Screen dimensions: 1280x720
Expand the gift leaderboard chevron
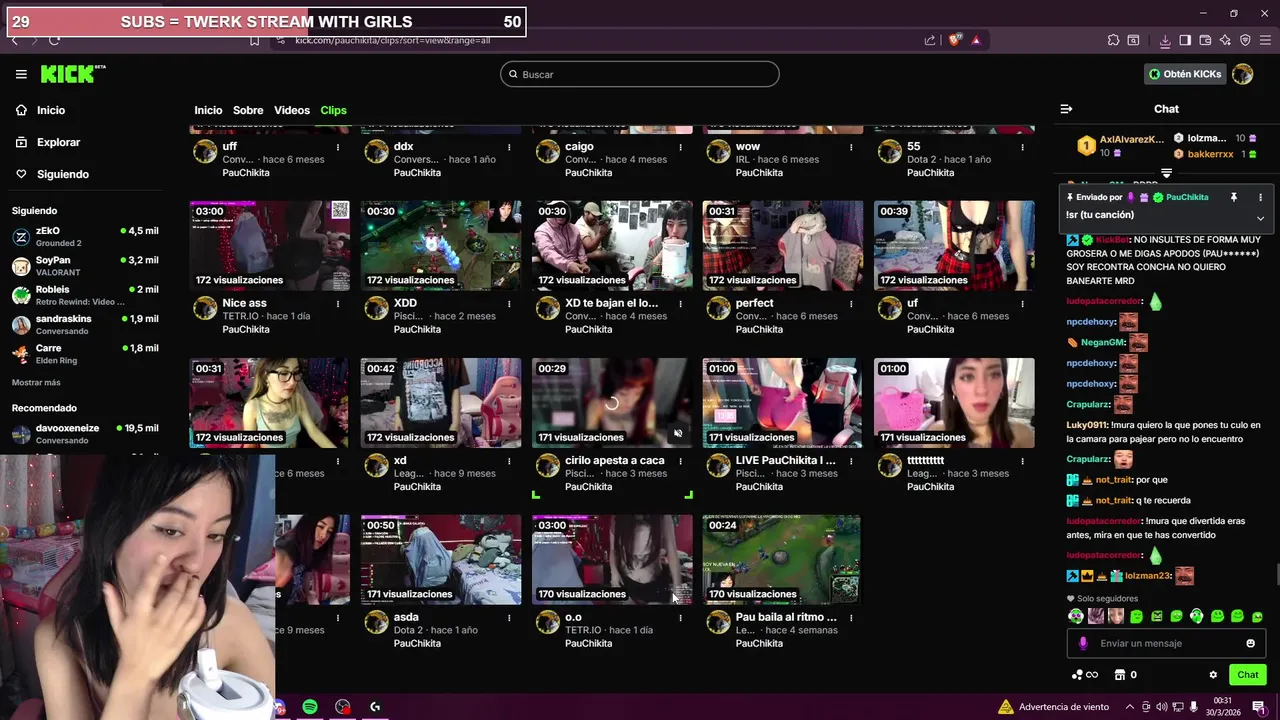(1166, 173)
